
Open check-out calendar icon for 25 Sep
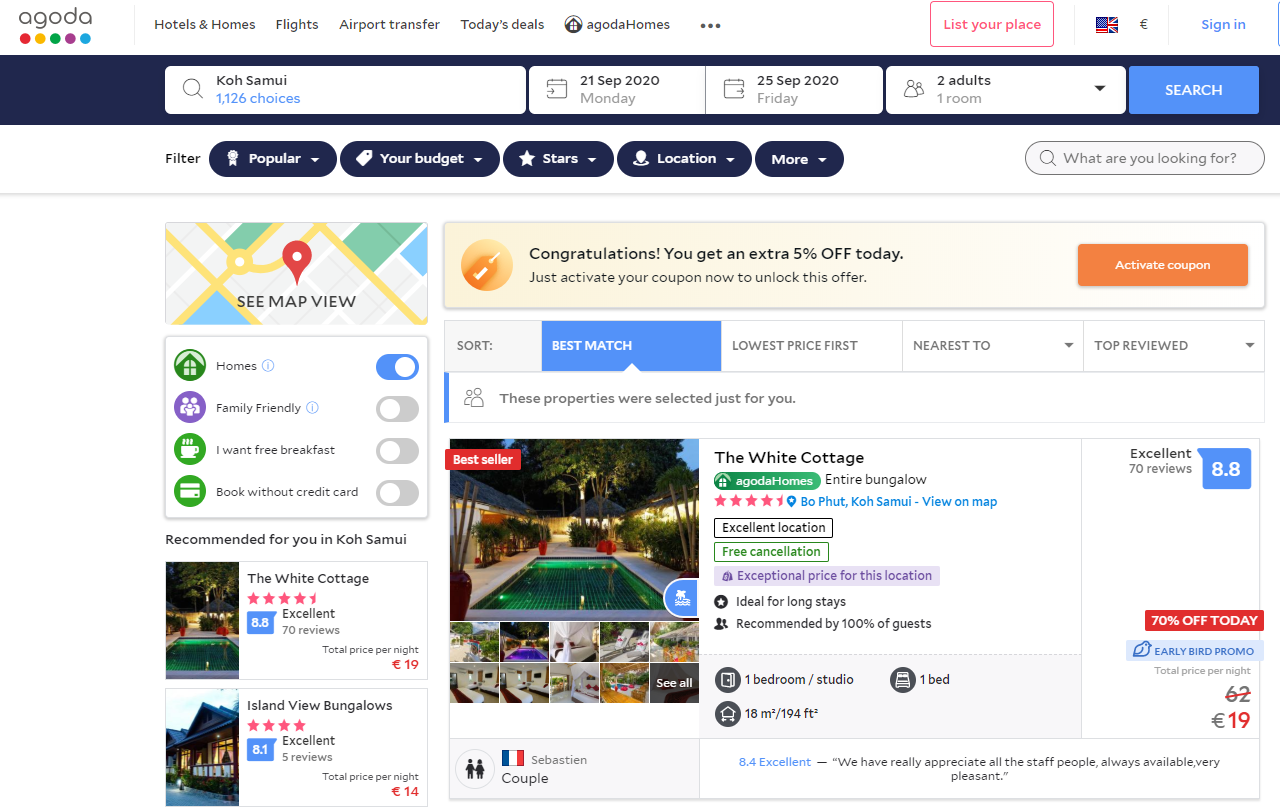point(734,89)
